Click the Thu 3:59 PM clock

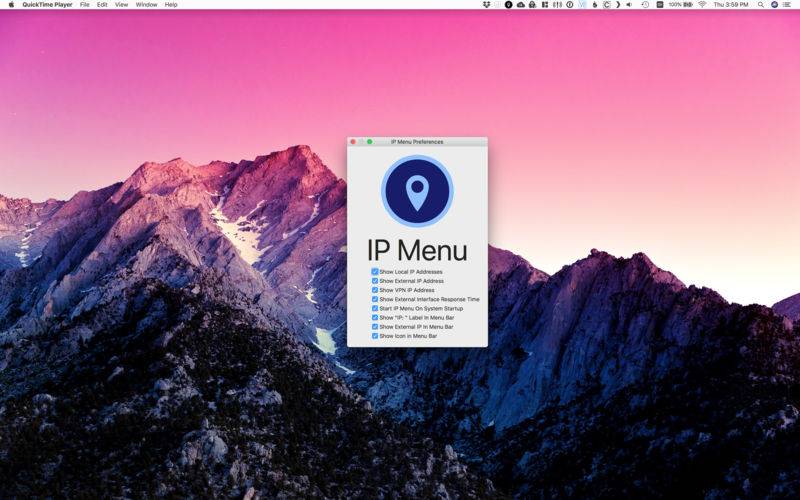pos(731,5)
